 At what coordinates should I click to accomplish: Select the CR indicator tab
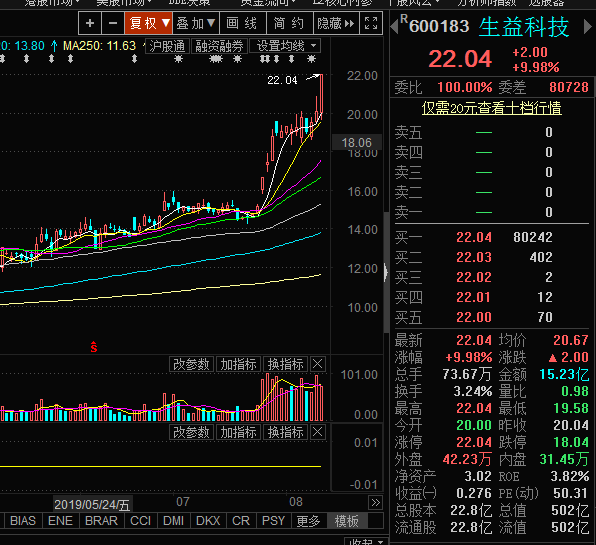(241, 520)
